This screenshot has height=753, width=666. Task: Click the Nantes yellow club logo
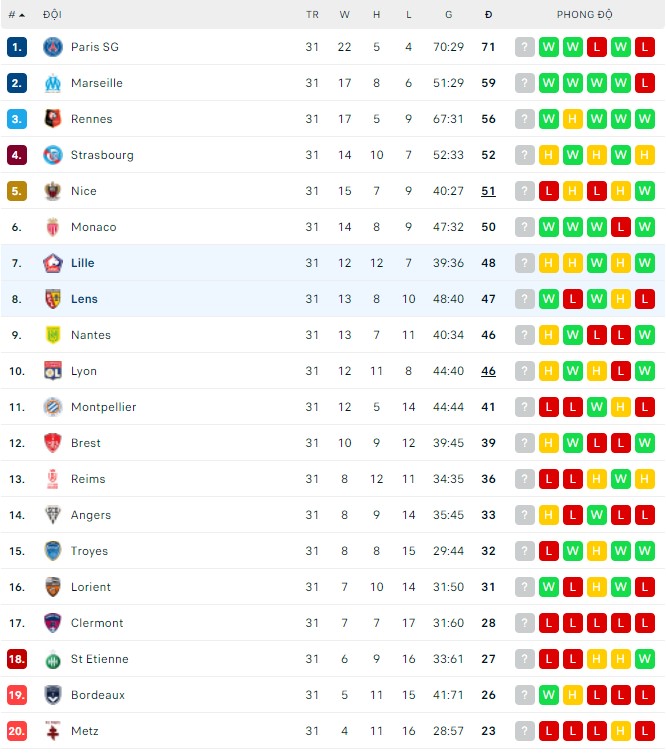[53, 335]
